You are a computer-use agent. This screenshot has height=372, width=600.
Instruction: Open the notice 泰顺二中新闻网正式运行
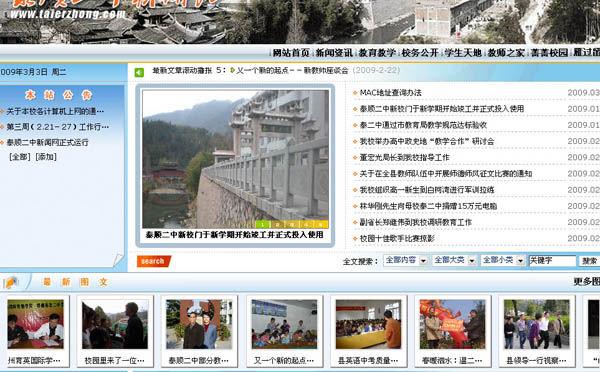click(47, 142)
